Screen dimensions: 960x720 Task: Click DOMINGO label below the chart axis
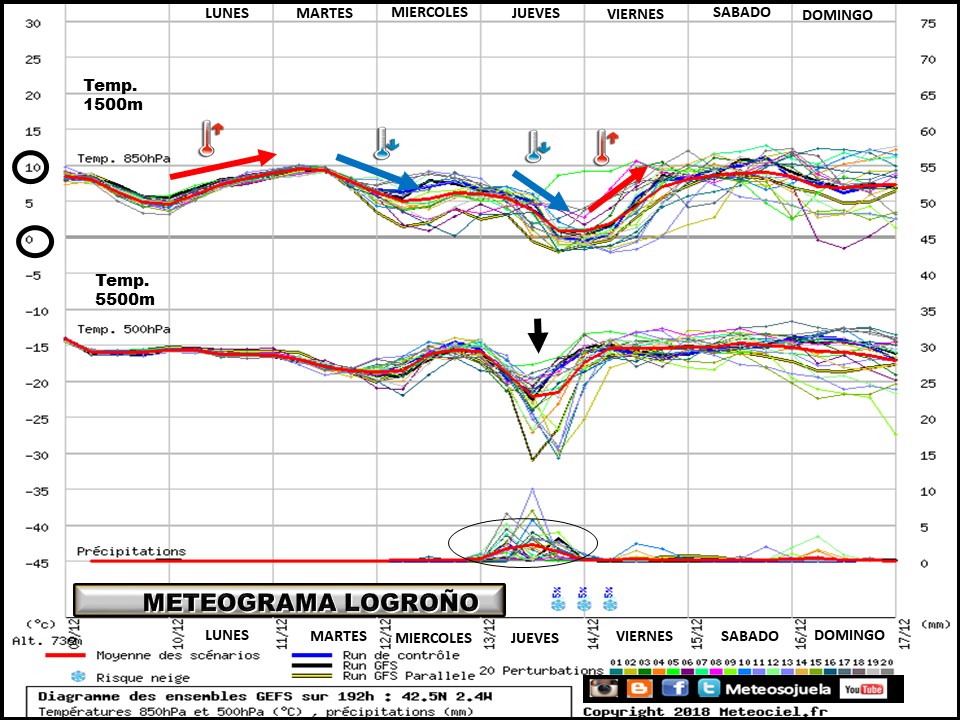(849, 635)
